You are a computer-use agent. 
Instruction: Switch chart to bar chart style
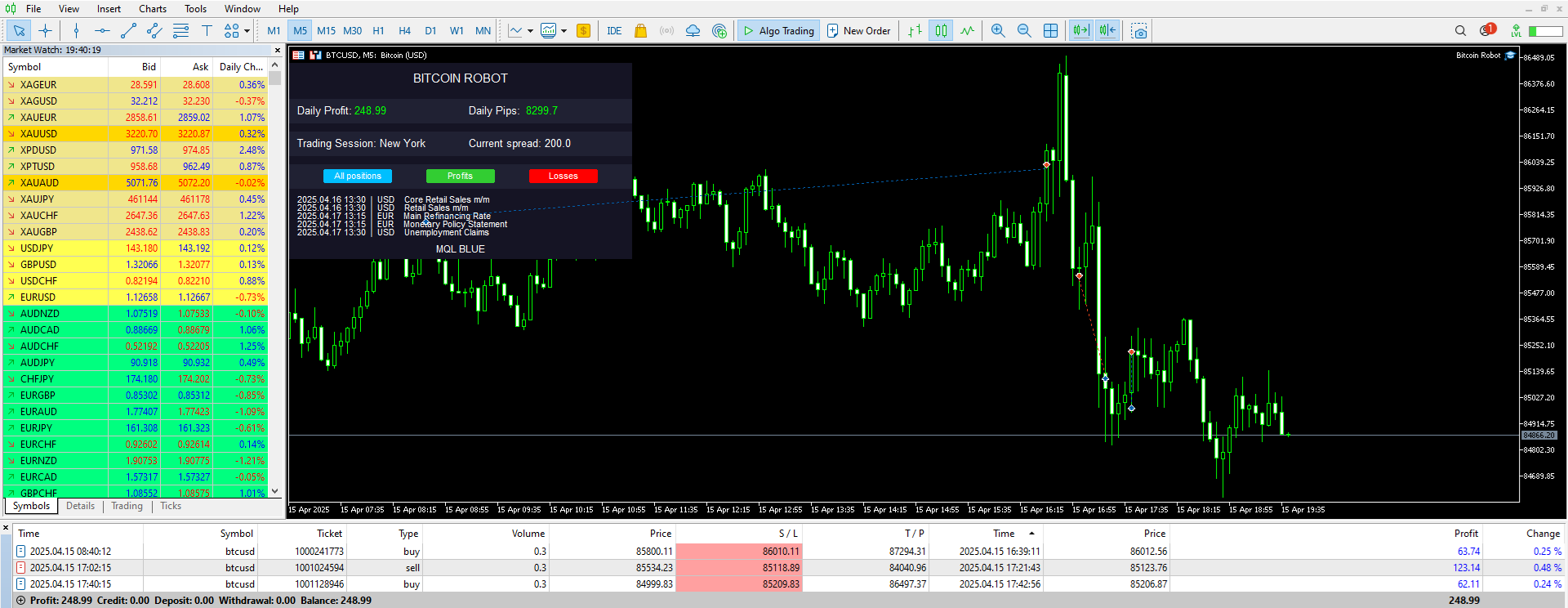pyautogui.click(x=915, y=31)
